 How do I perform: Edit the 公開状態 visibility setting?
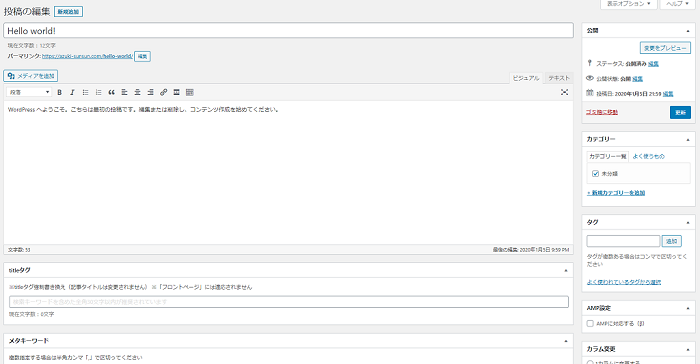[x=638, y=79]
